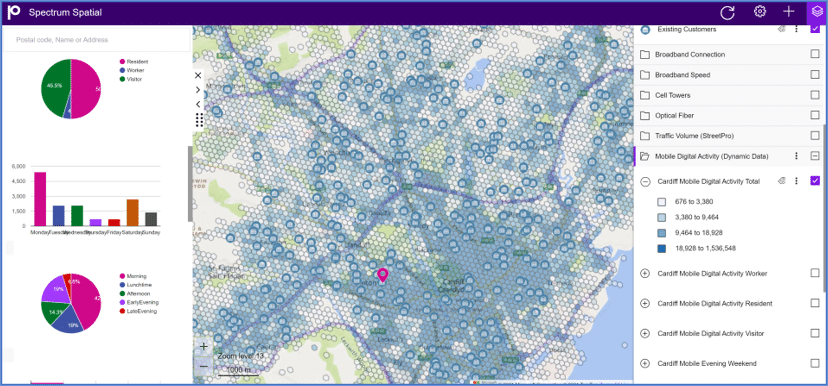Click the 18,928 to 1,536,548 color swatch

point(662,248)
